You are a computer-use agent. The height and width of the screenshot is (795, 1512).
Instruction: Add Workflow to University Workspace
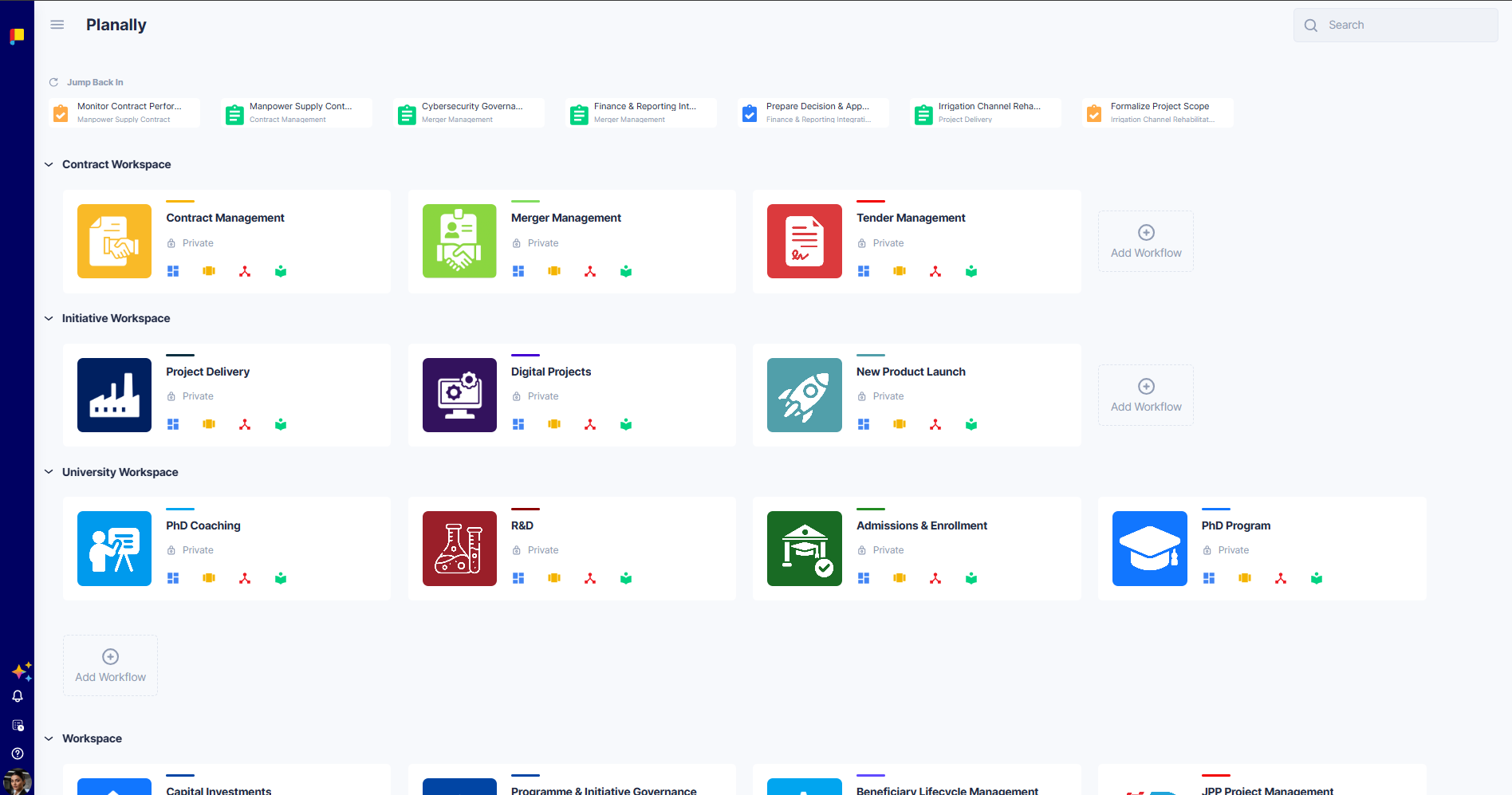tap(110, 666)
